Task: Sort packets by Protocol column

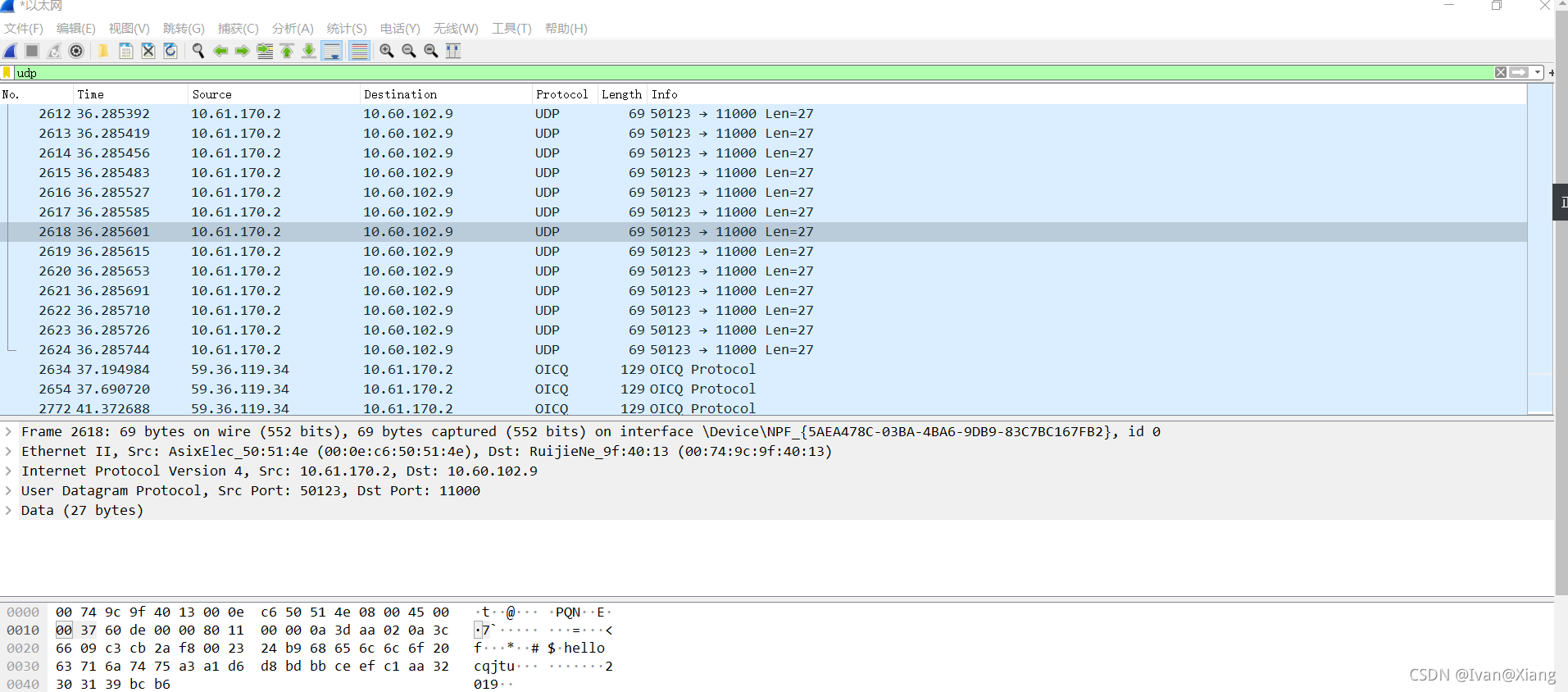Action: coord(564,94)
